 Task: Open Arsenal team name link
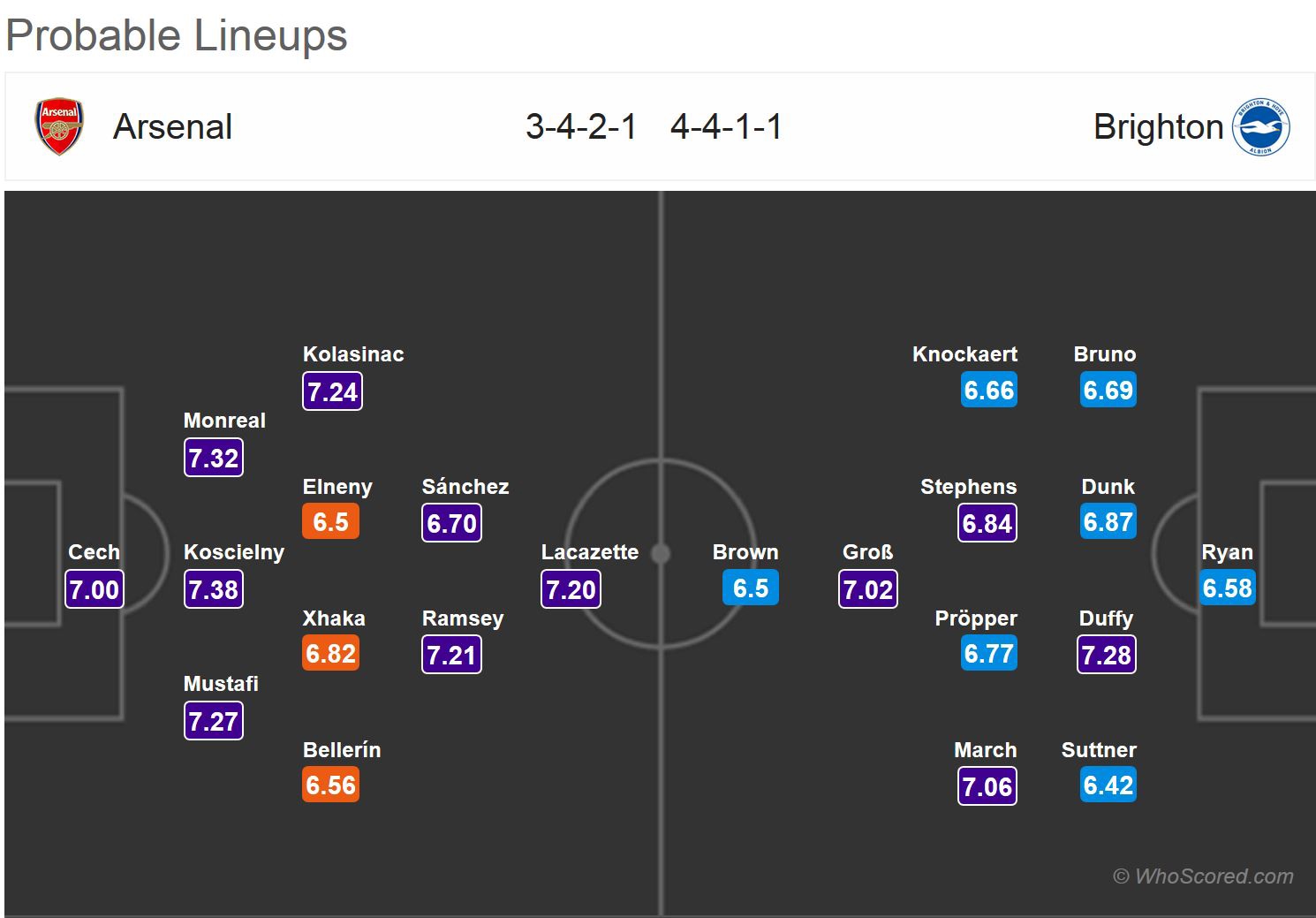click(172, 127)
